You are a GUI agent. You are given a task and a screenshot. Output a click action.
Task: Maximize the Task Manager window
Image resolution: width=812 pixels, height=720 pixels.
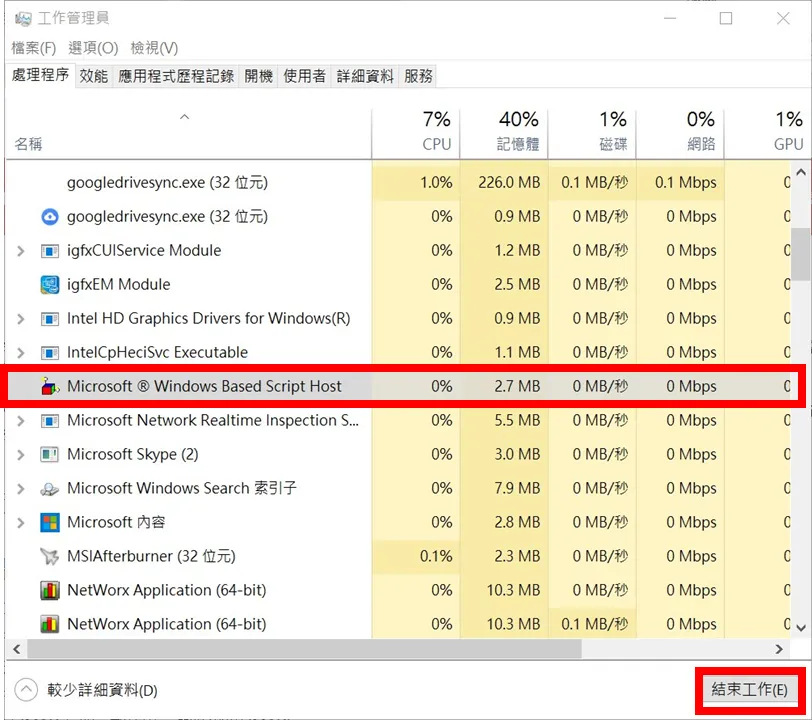[x=726, y=19]
